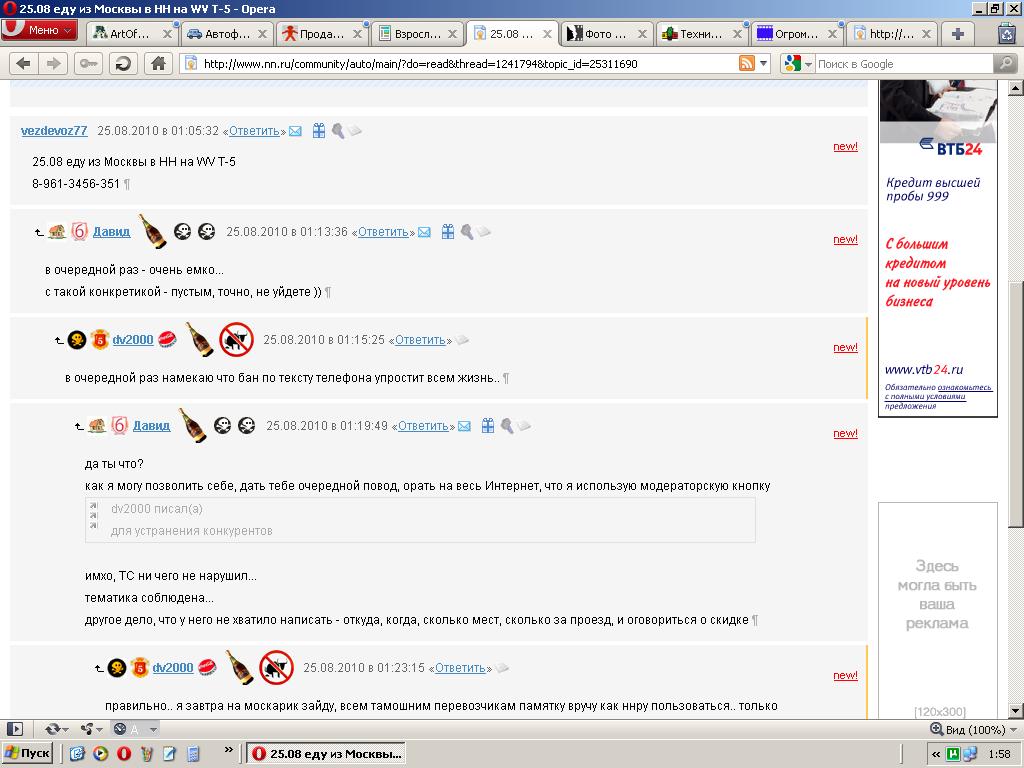Select the 25.08 еду из Москвы taskbar button
Screen dimensions: 1024x768
[326, 754]
